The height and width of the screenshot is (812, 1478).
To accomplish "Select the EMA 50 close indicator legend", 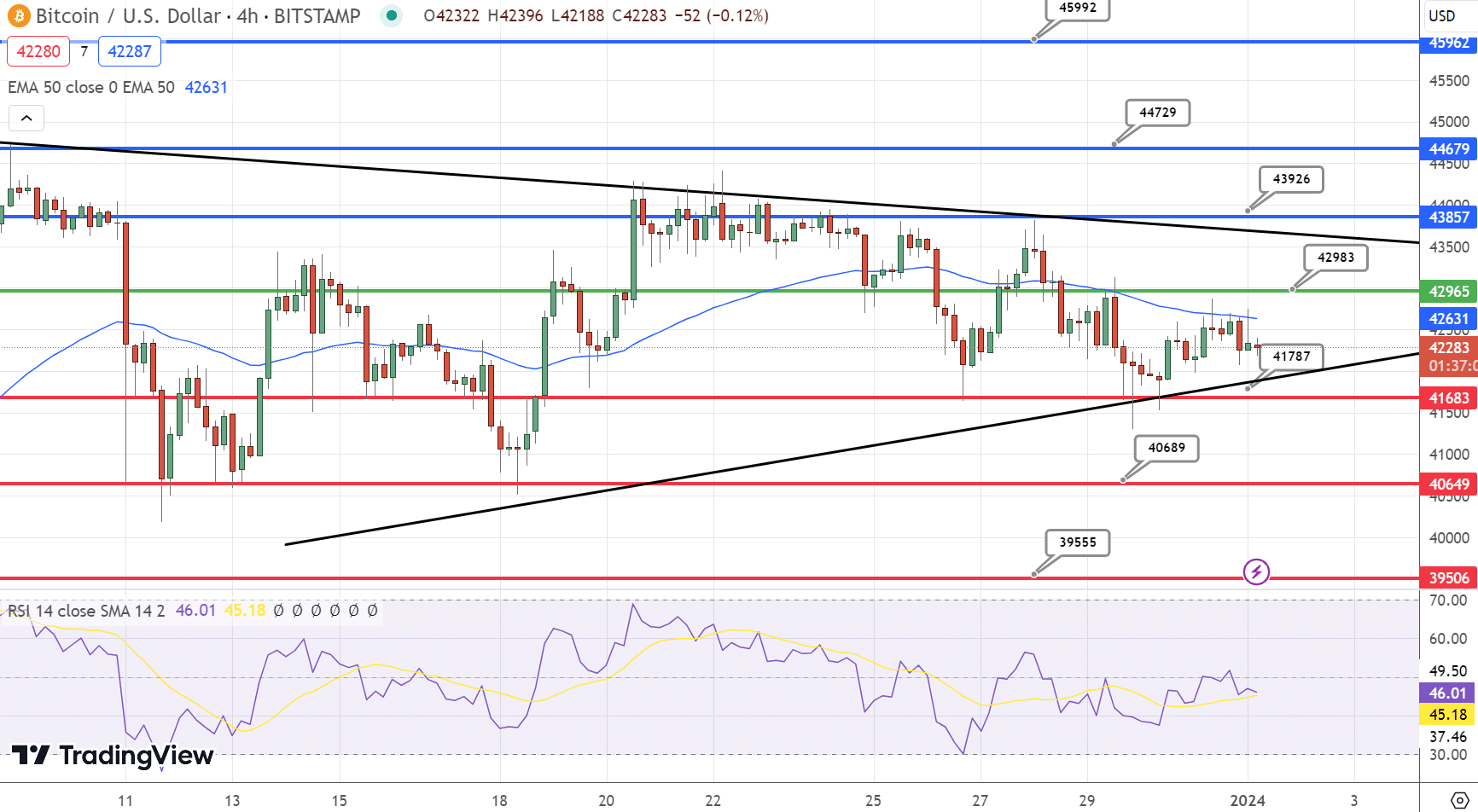I will coord(91,87).
